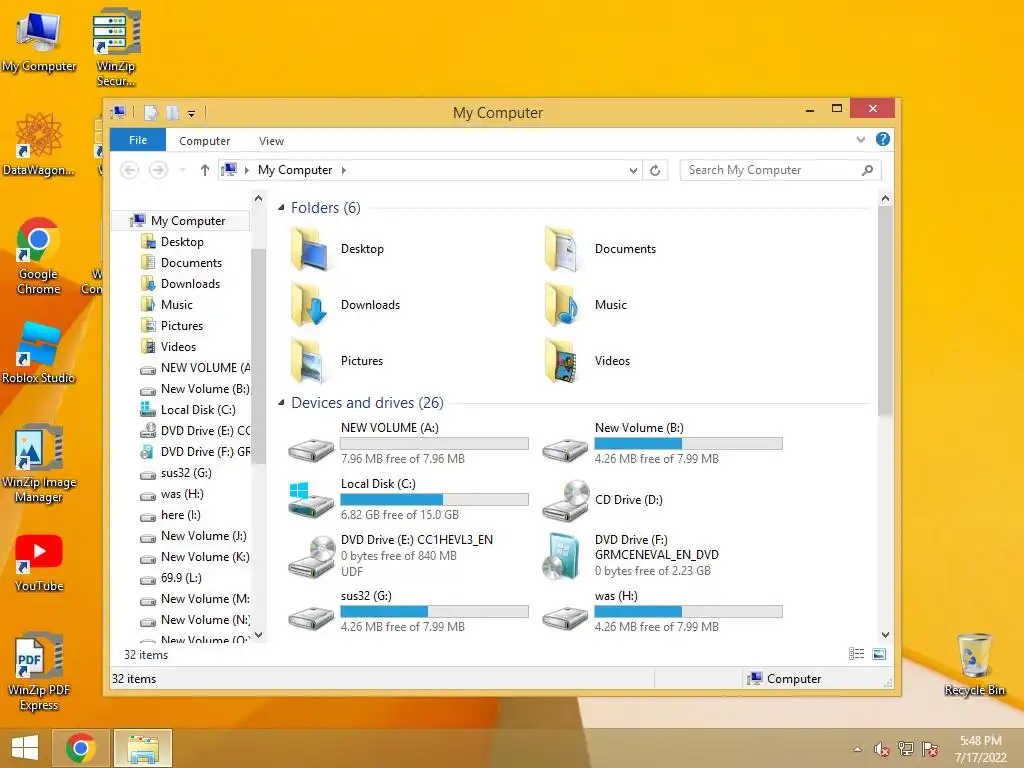Image resolution: width=1024 pixels, height=768 pixels.
Task: Click the Back navigation arrow
Action: pos(129,170)
